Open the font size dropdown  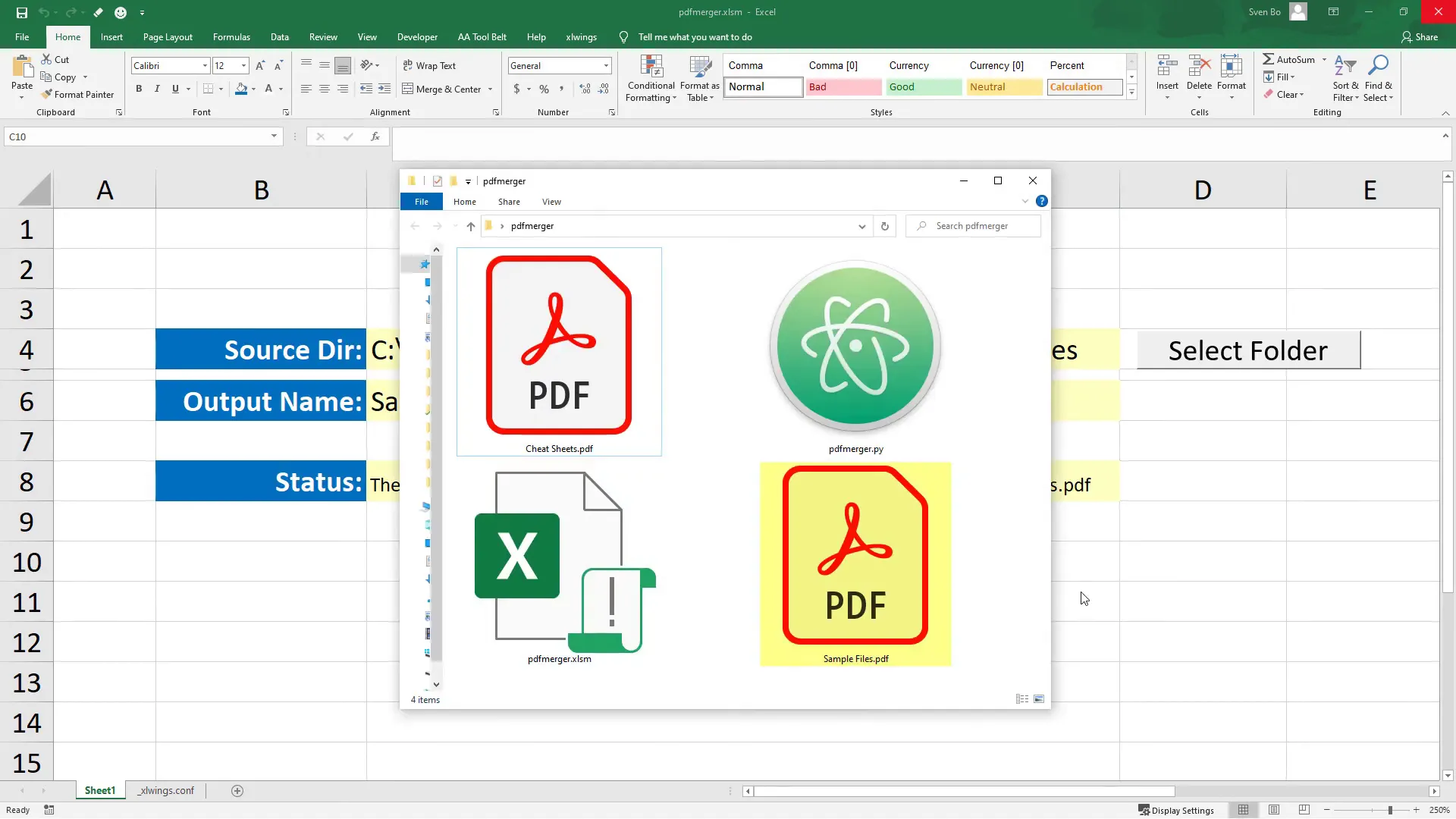pos(242,65)
